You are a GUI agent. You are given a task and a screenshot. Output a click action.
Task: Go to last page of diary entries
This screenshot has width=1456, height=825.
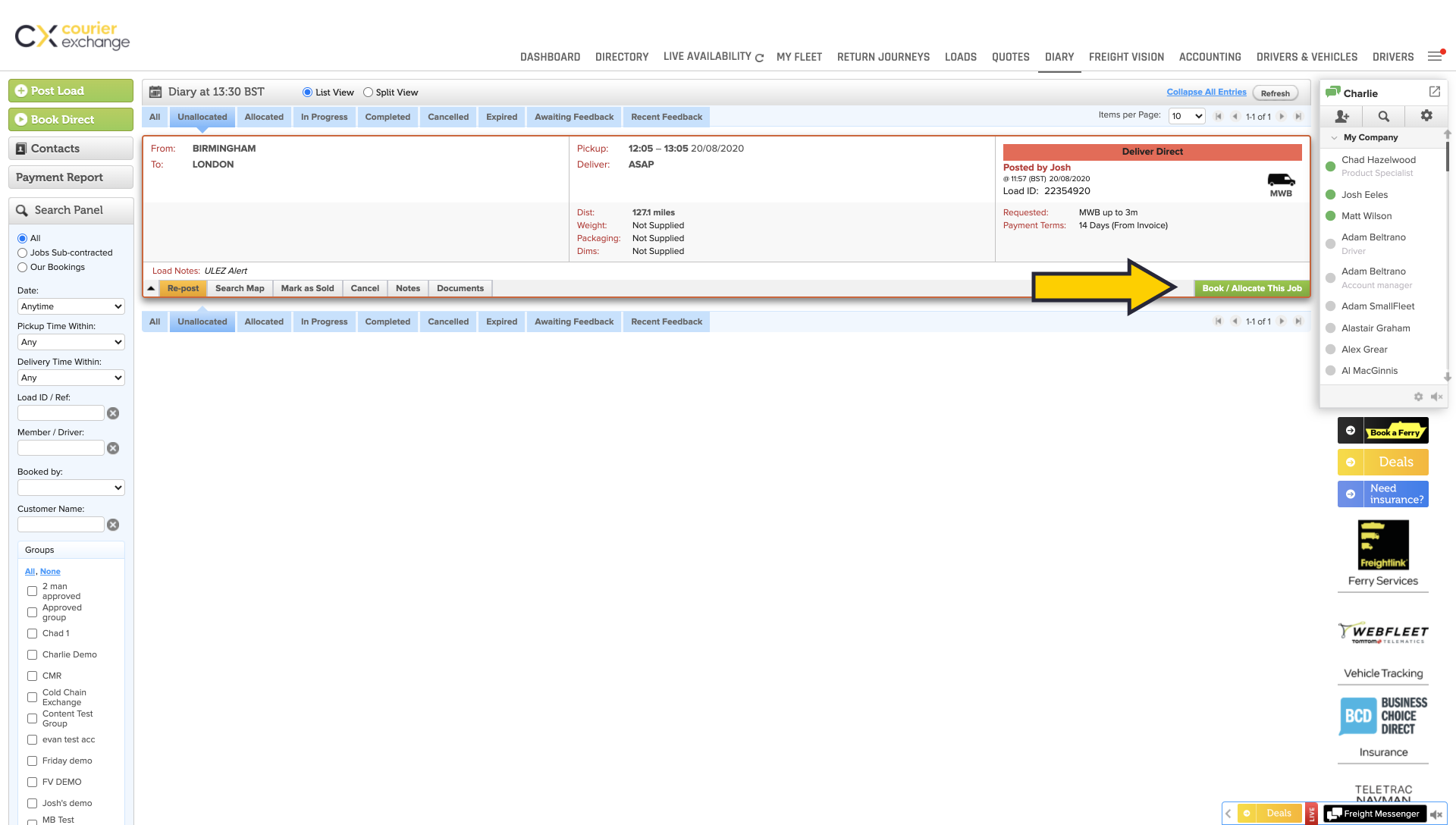[1298, 117]
